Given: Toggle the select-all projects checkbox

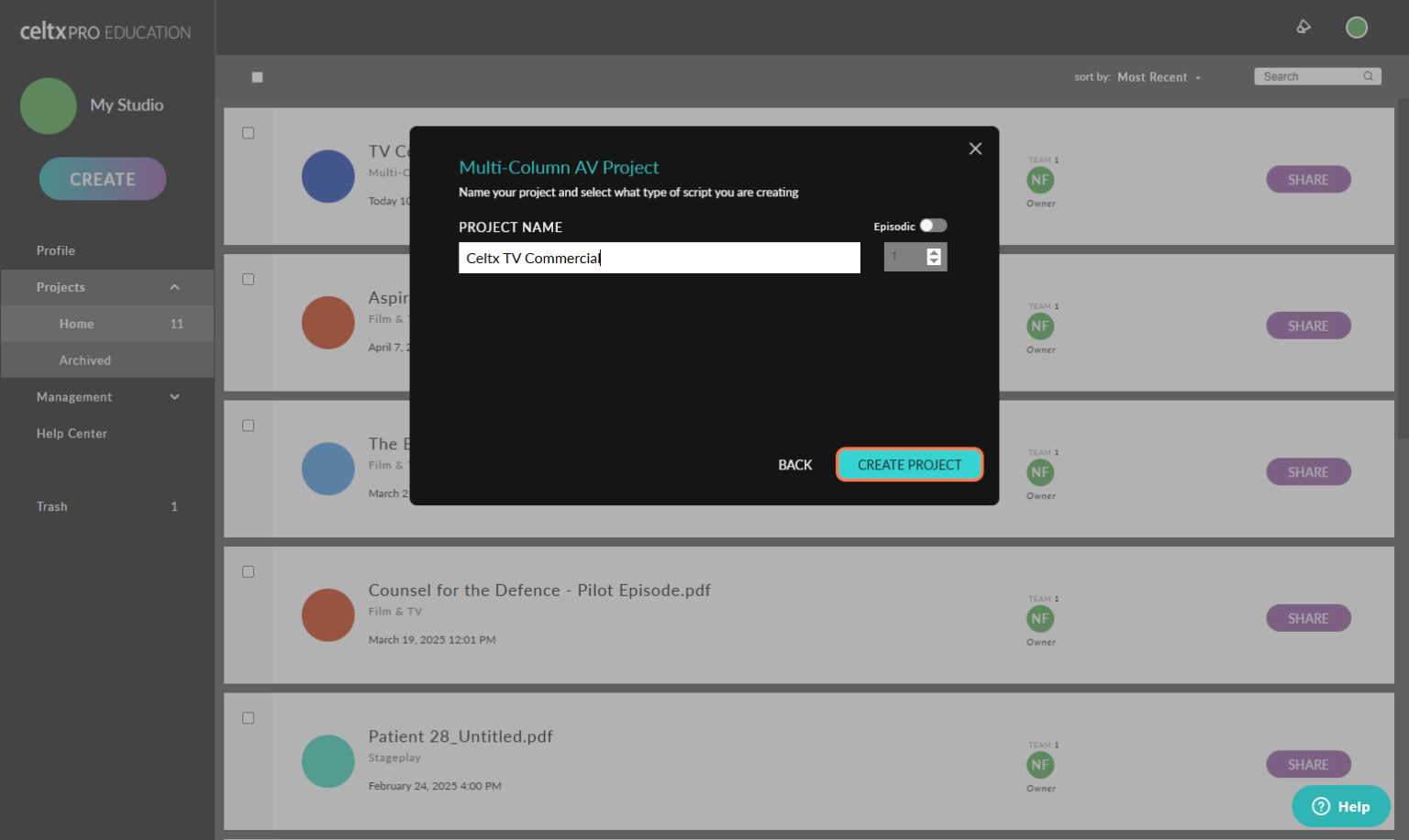Looking at the screenshot, I should point(258,77).
